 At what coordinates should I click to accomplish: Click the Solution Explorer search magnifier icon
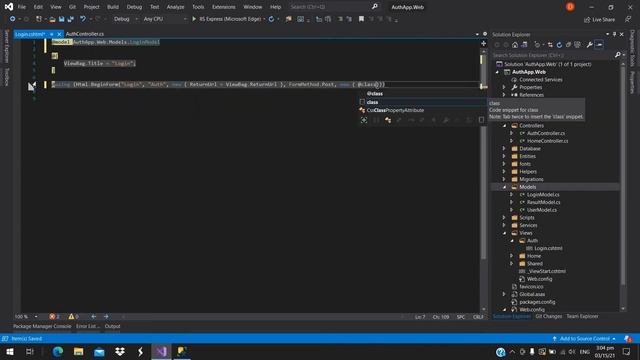pos(618,55)
